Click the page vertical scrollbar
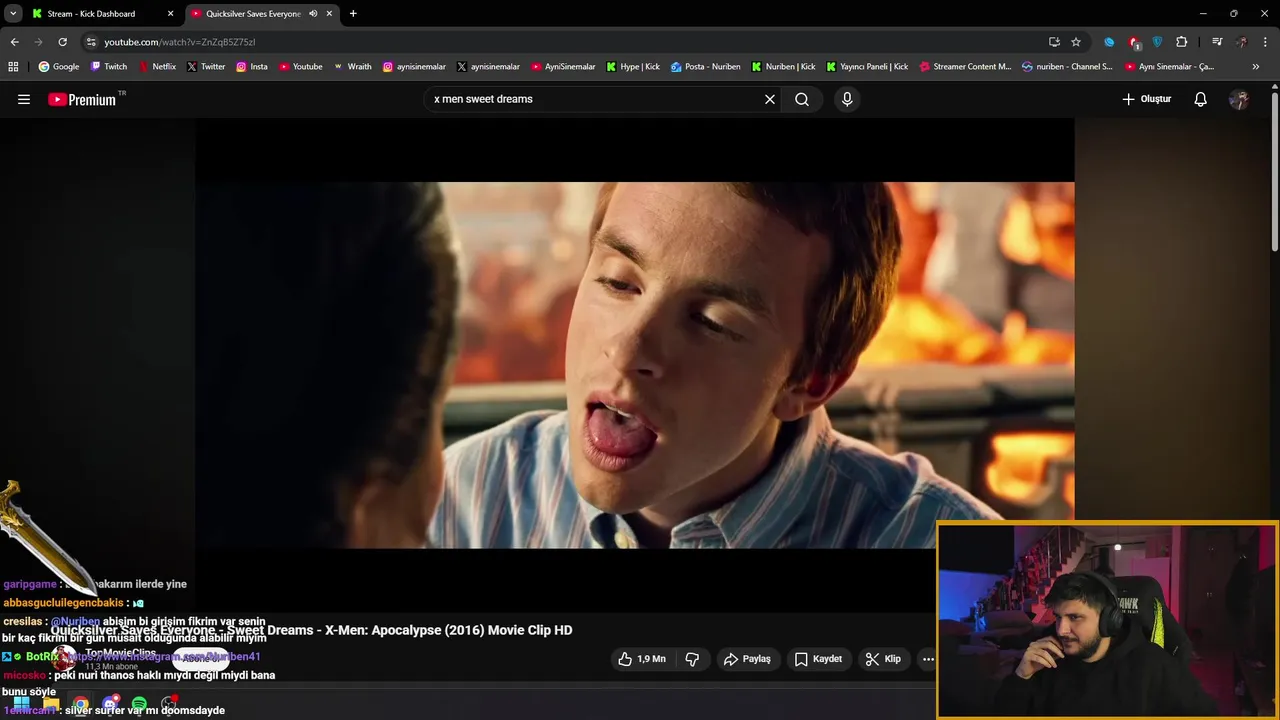1280x720 pixels. pos(1275,170)
